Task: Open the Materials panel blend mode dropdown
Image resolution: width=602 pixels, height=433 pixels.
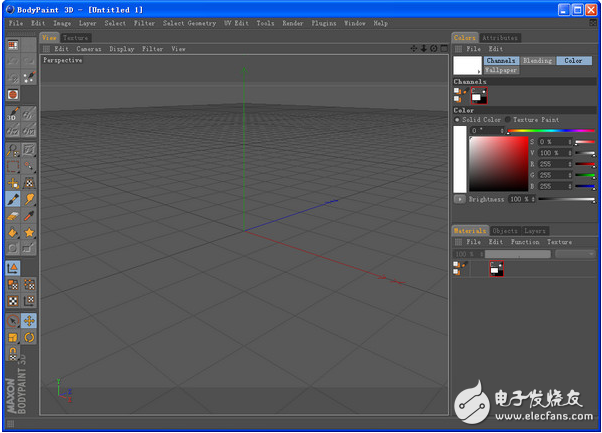Action: click(574, 254)
